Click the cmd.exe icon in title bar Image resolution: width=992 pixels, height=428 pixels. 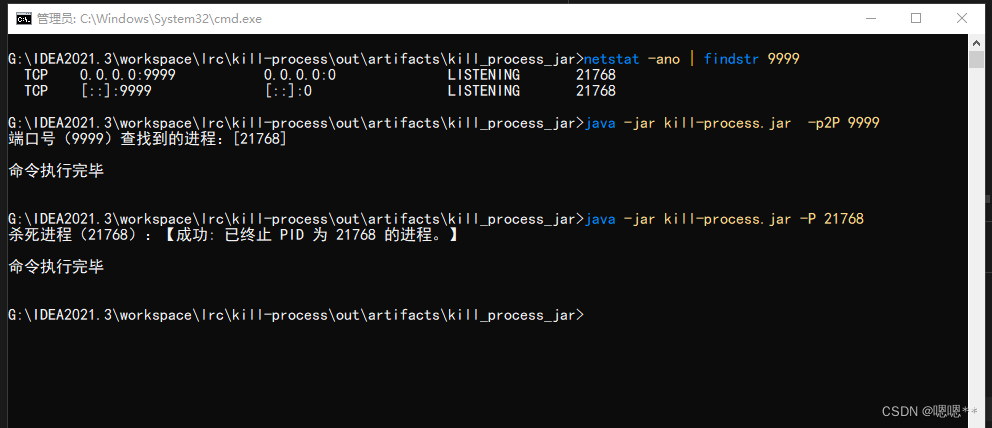pos(24,19)
